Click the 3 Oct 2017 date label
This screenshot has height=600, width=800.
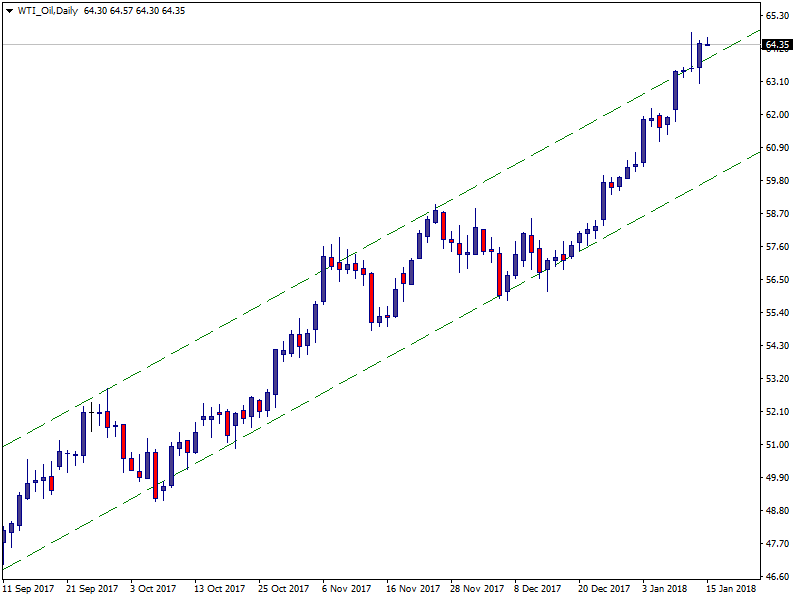tap(155, 589)
